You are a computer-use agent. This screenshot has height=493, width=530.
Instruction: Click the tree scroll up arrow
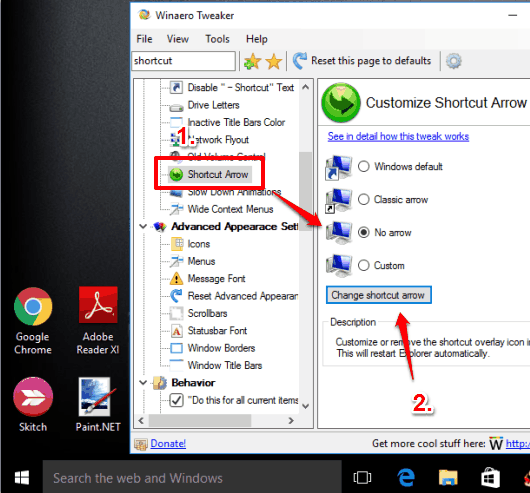(306, 87)
